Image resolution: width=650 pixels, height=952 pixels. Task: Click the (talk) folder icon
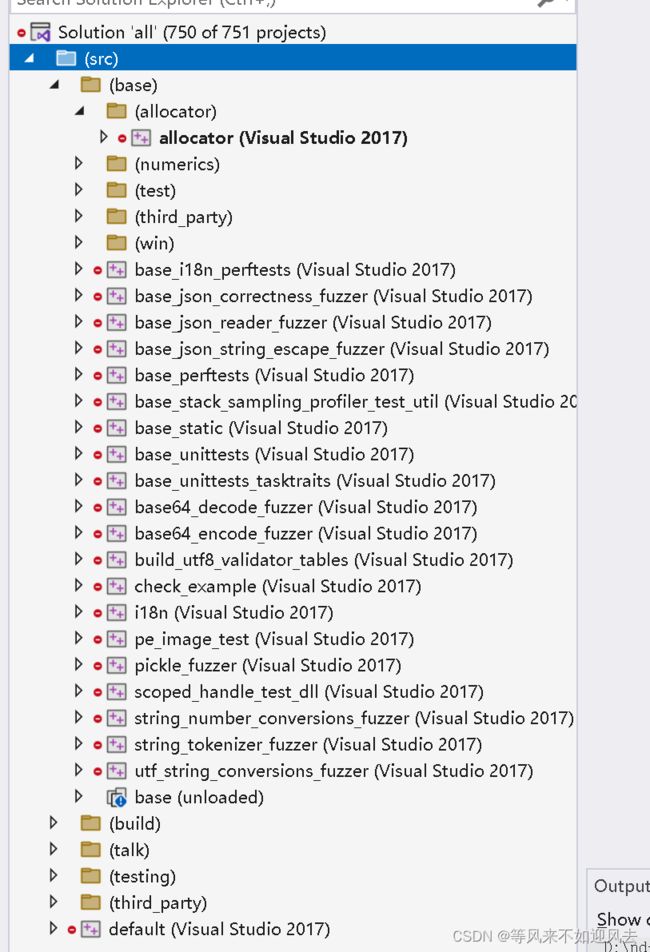90,850
